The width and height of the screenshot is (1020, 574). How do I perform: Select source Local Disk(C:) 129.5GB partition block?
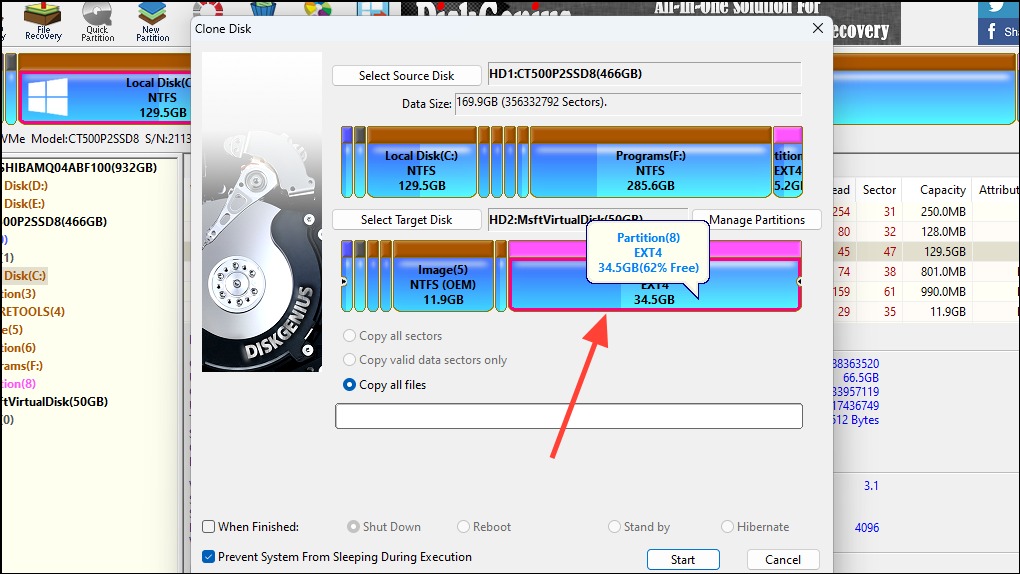422,163
